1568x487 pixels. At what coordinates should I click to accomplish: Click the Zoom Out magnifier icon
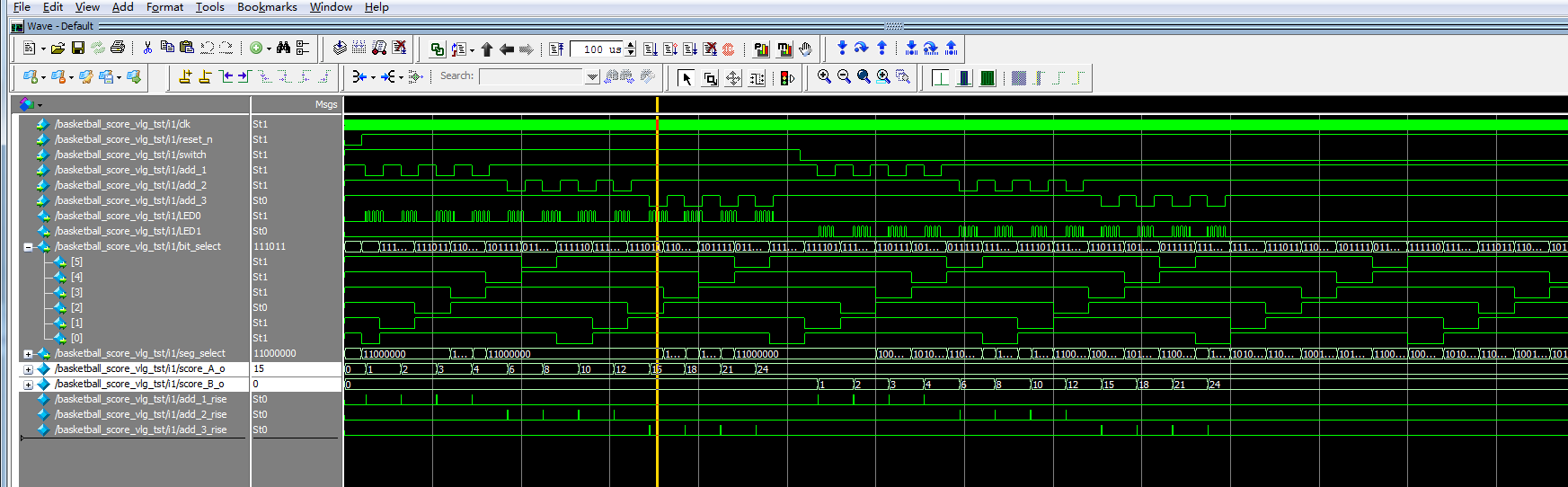click(x=844, y=77)
